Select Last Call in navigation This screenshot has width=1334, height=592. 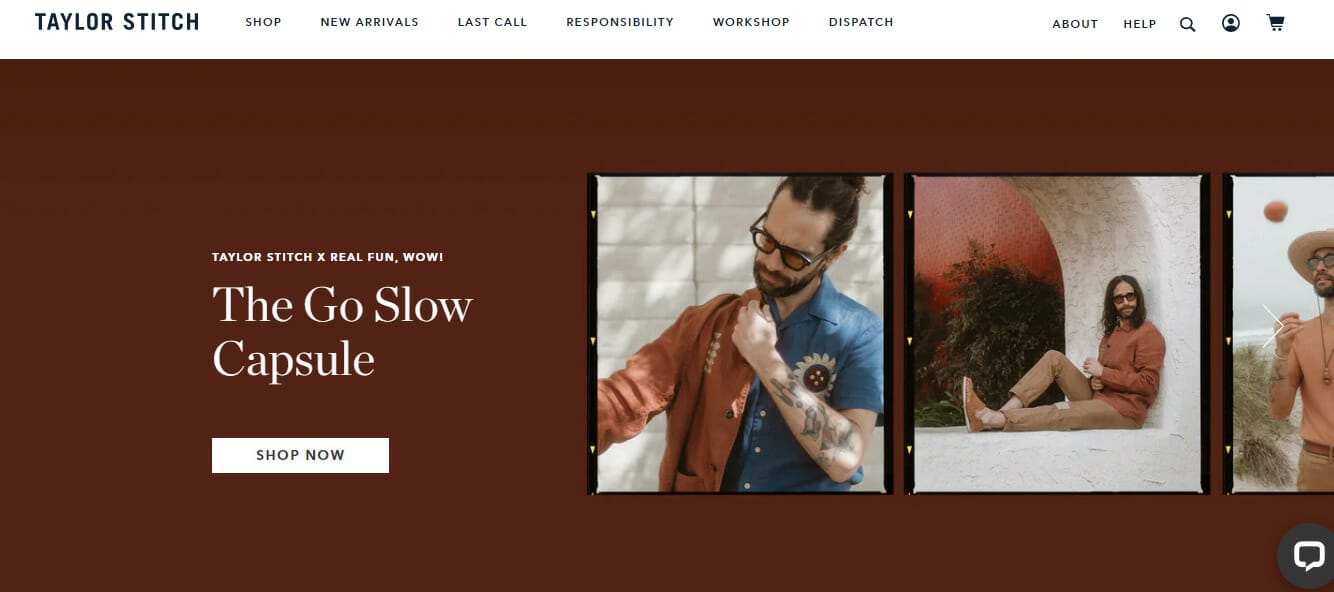pos(492,22)
